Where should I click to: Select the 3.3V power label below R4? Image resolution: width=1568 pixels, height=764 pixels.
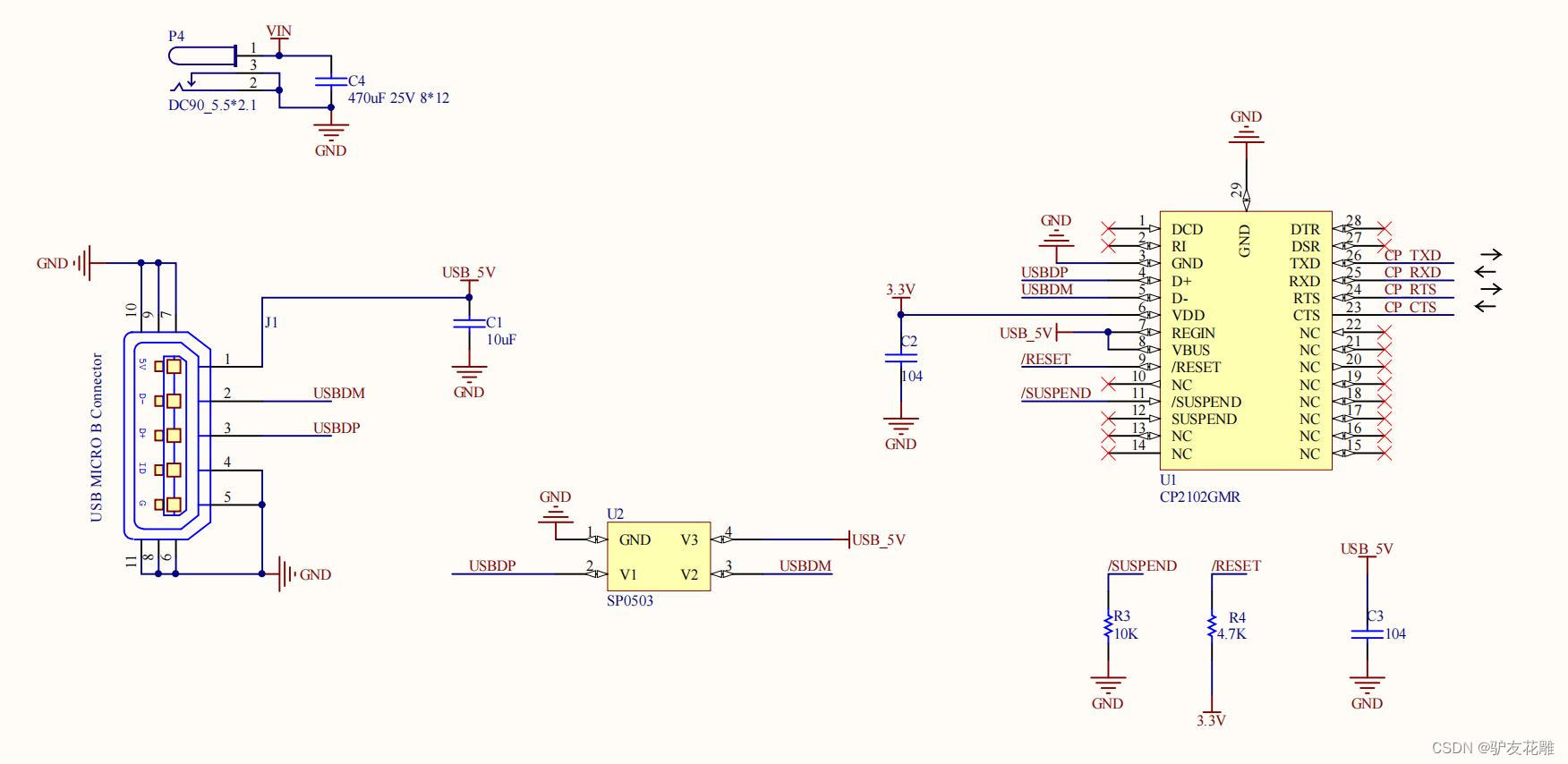pos(1211,719)
